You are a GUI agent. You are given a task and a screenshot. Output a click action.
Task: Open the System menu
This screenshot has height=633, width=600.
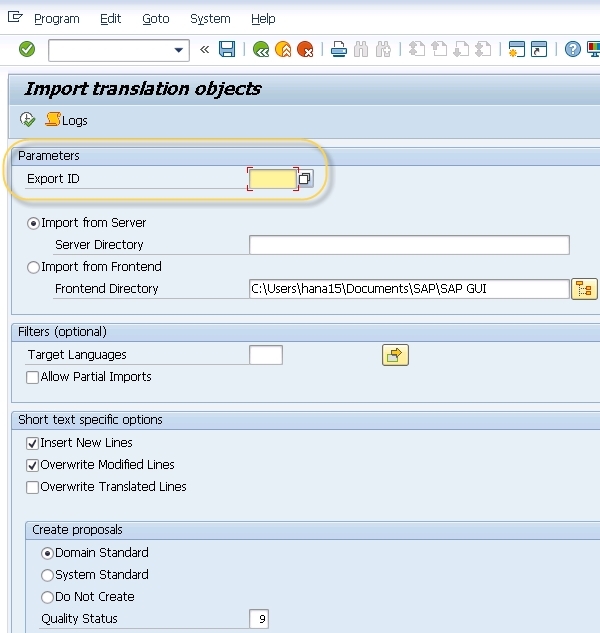pos(210,19)
